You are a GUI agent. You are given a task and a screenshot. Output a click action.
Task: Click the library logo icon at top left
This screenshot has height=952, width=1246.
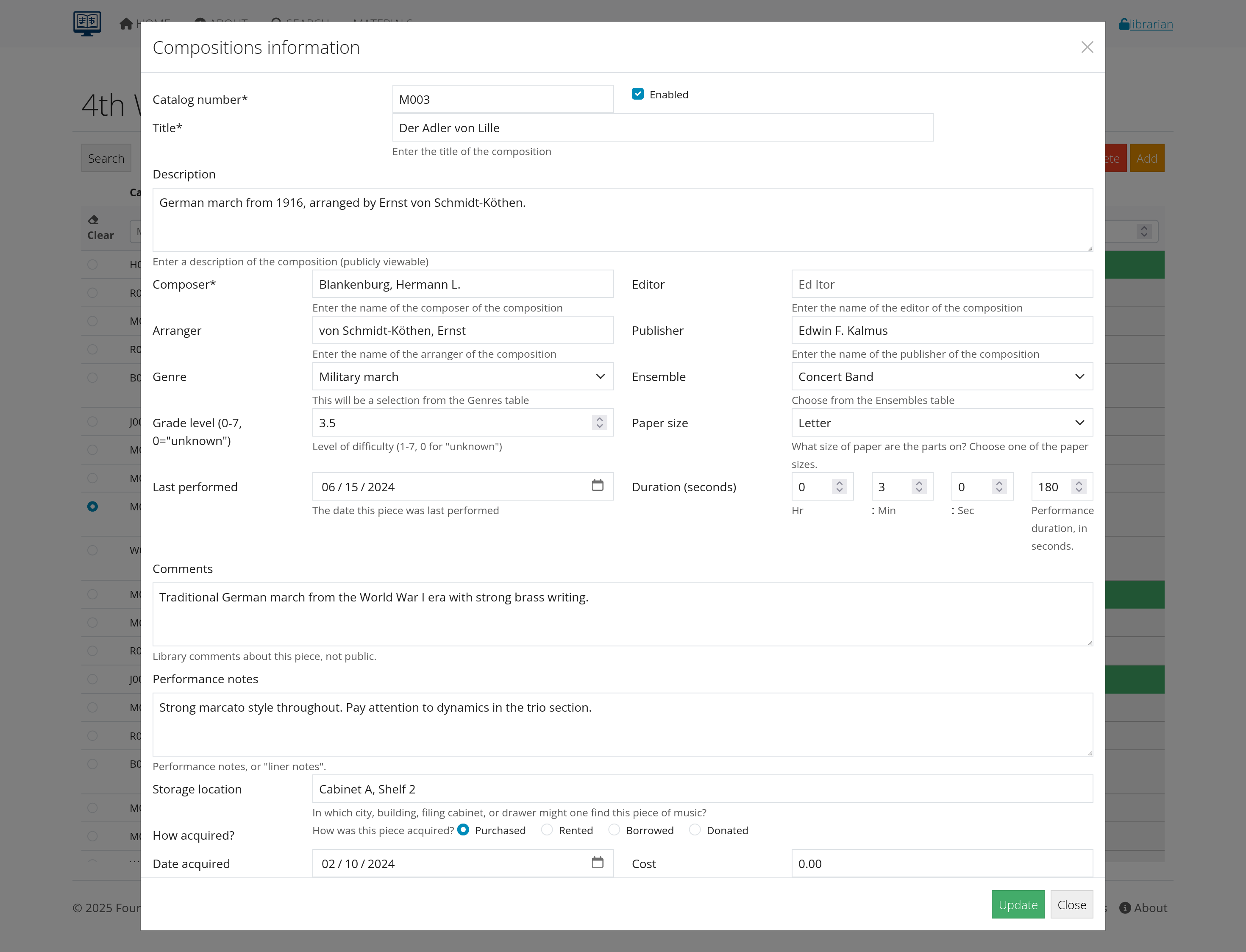[87, 24]
